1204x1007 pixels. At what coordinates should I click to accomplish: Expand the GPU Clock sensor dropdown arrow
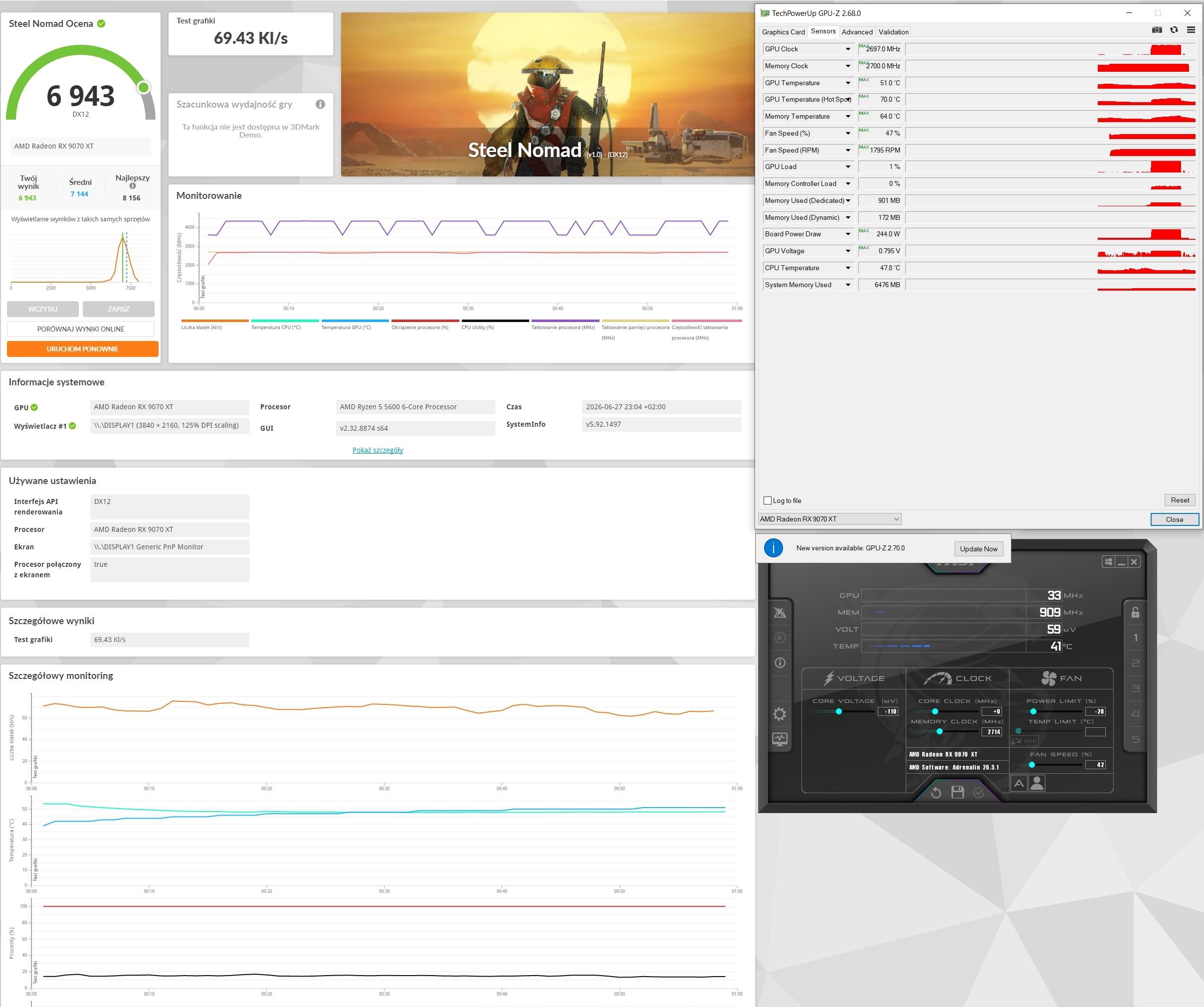[848, 49]
